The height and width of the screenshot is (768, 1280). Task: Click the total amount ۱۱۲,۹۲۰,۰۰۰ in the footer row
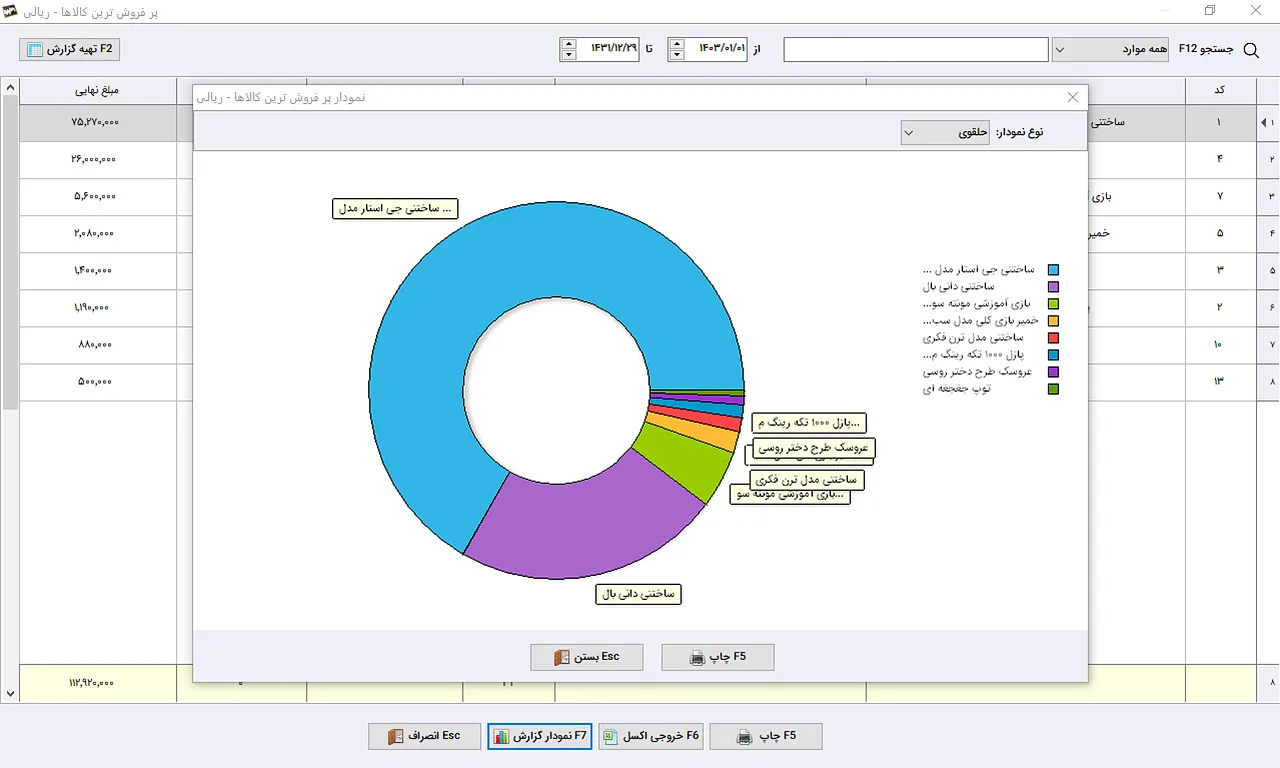(x=97, y=683)
